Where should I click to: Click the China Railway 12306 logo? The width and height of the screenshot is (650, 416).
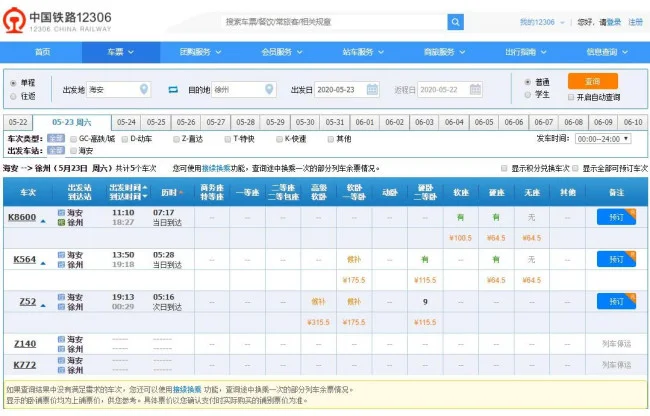57,20
